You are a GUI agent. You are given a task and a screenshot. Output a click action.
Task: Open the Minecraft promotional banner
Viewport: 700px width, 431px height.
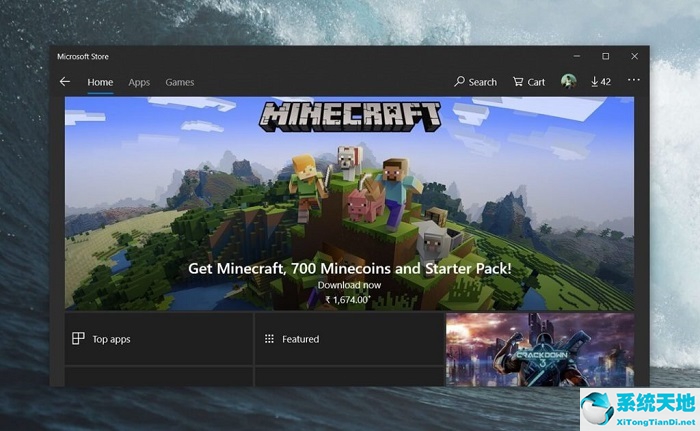point(349,203)
